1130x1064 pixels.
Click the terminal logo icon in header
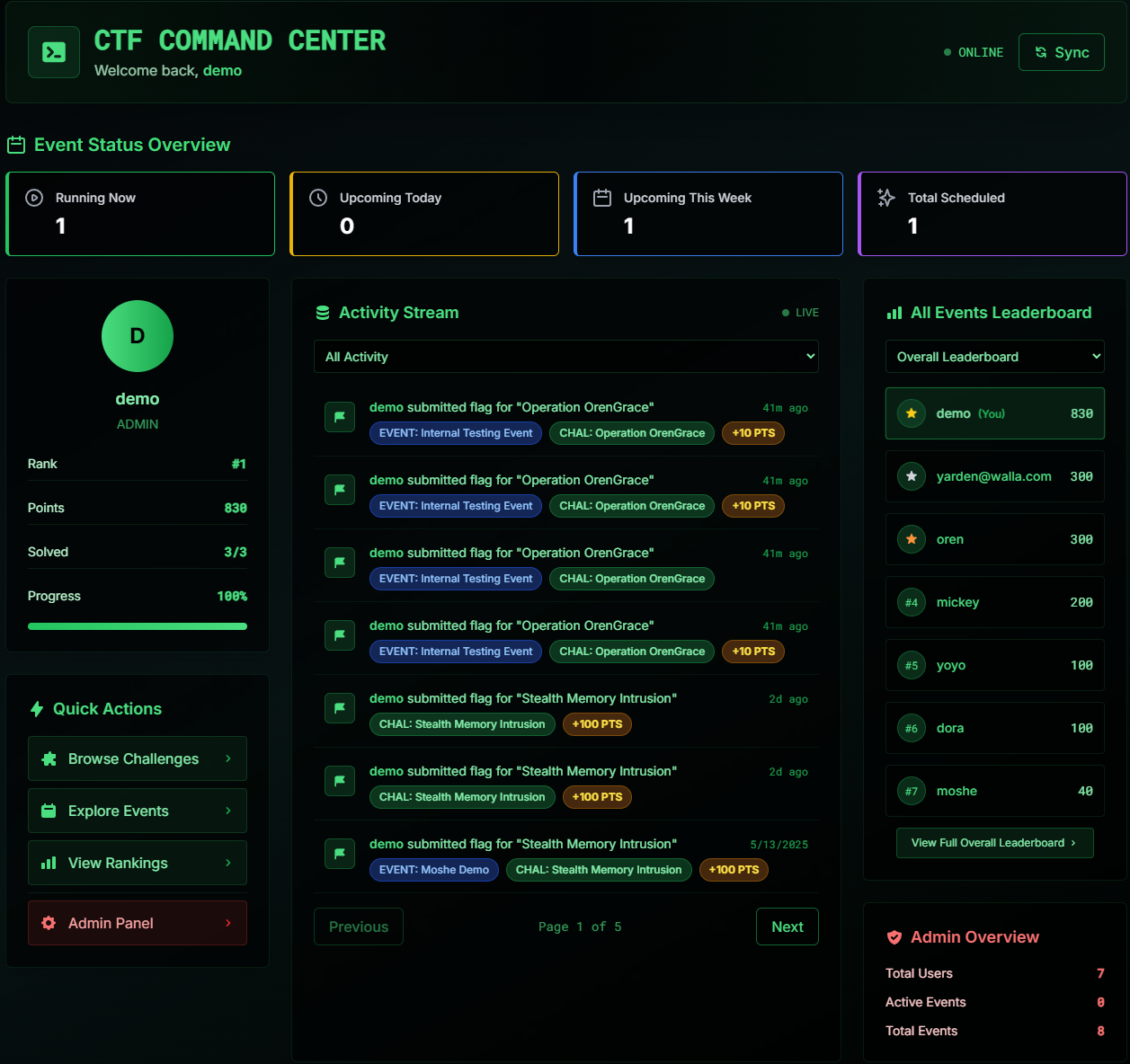pyautogui.click(x=54, y=52)
